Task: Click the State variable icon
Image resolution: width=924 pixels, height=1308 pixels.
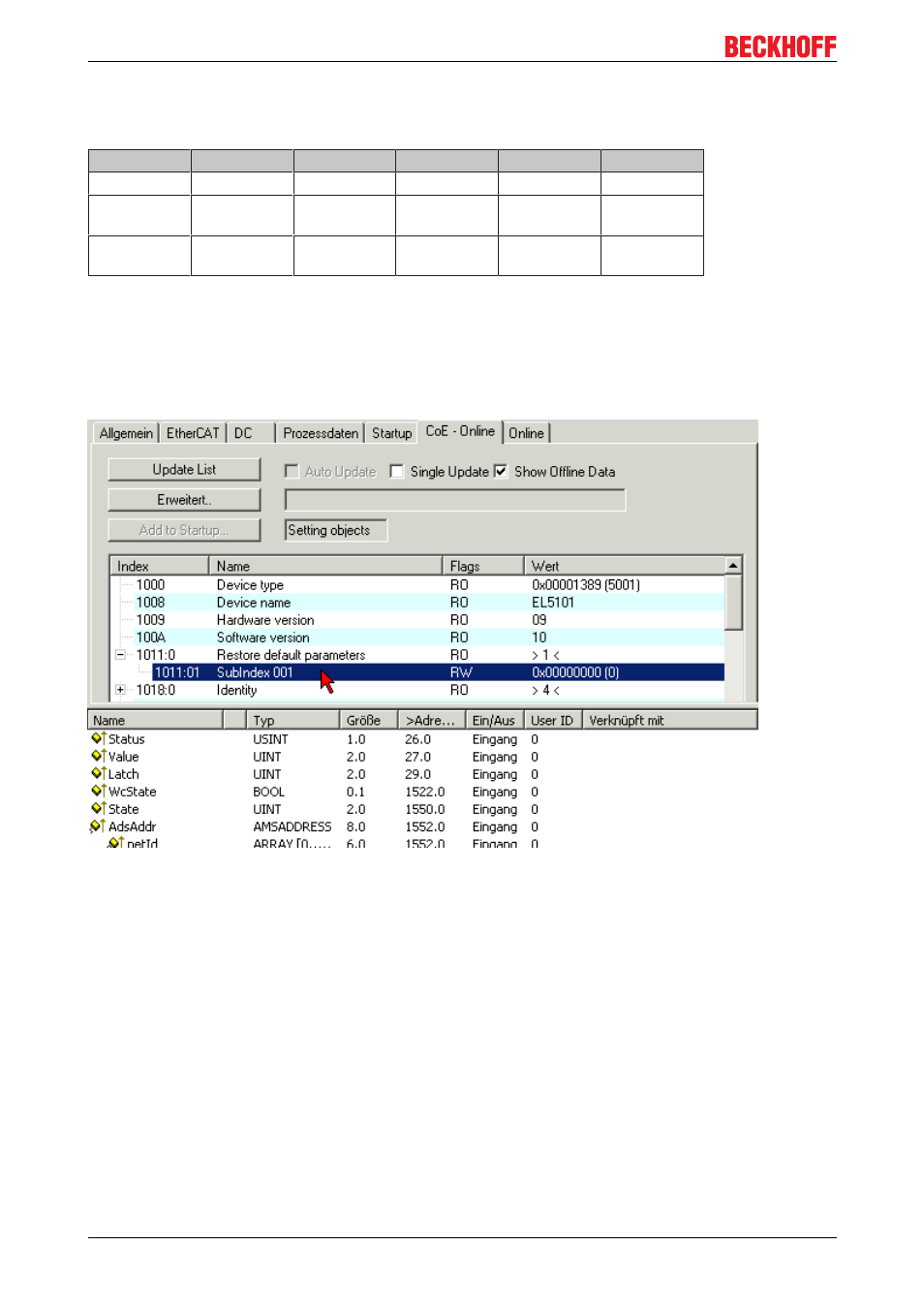Action: (x=98, y=808)
